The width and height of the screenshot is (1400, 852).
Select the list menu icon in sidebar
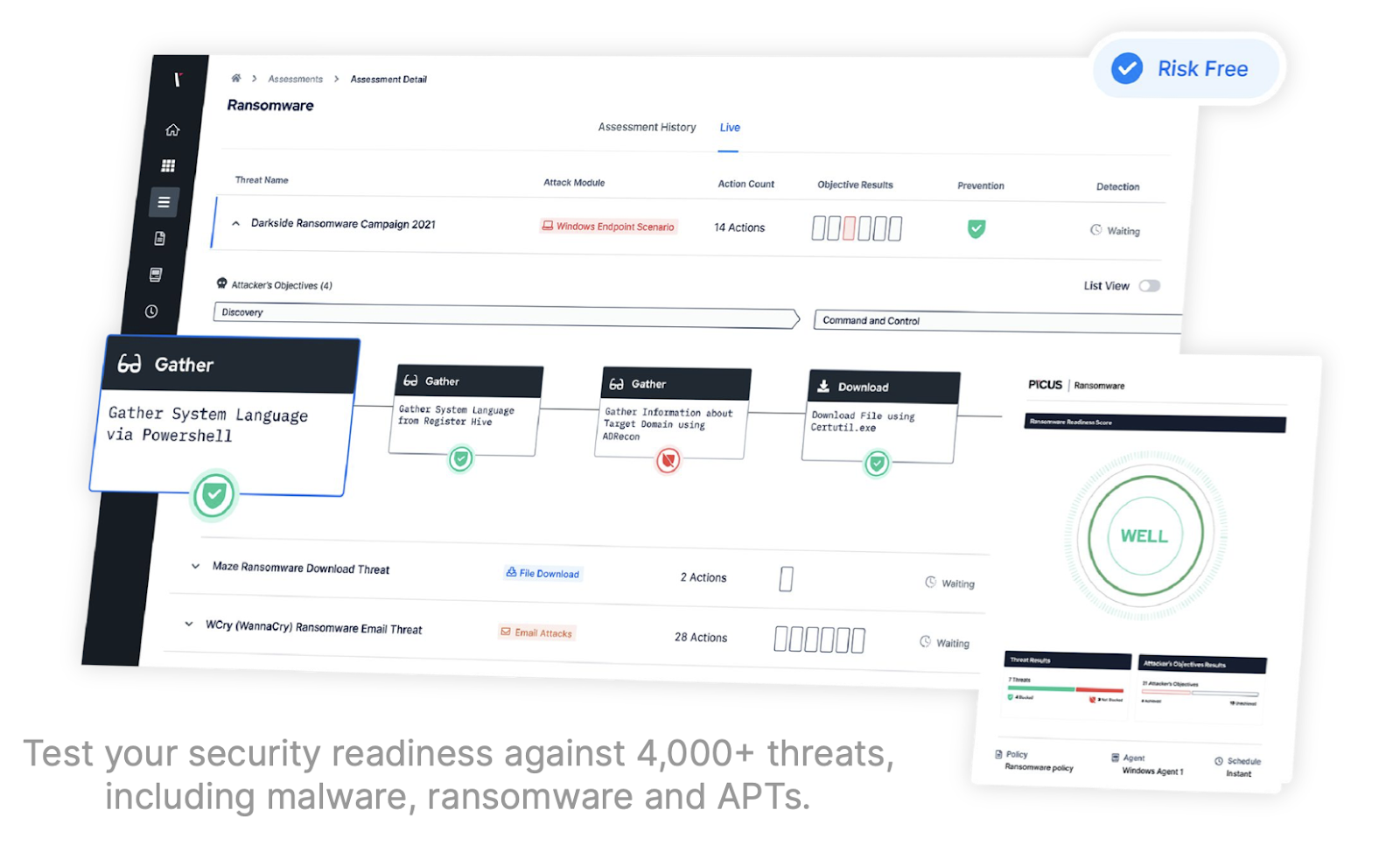pyautogui.click(x=164, y=202)
